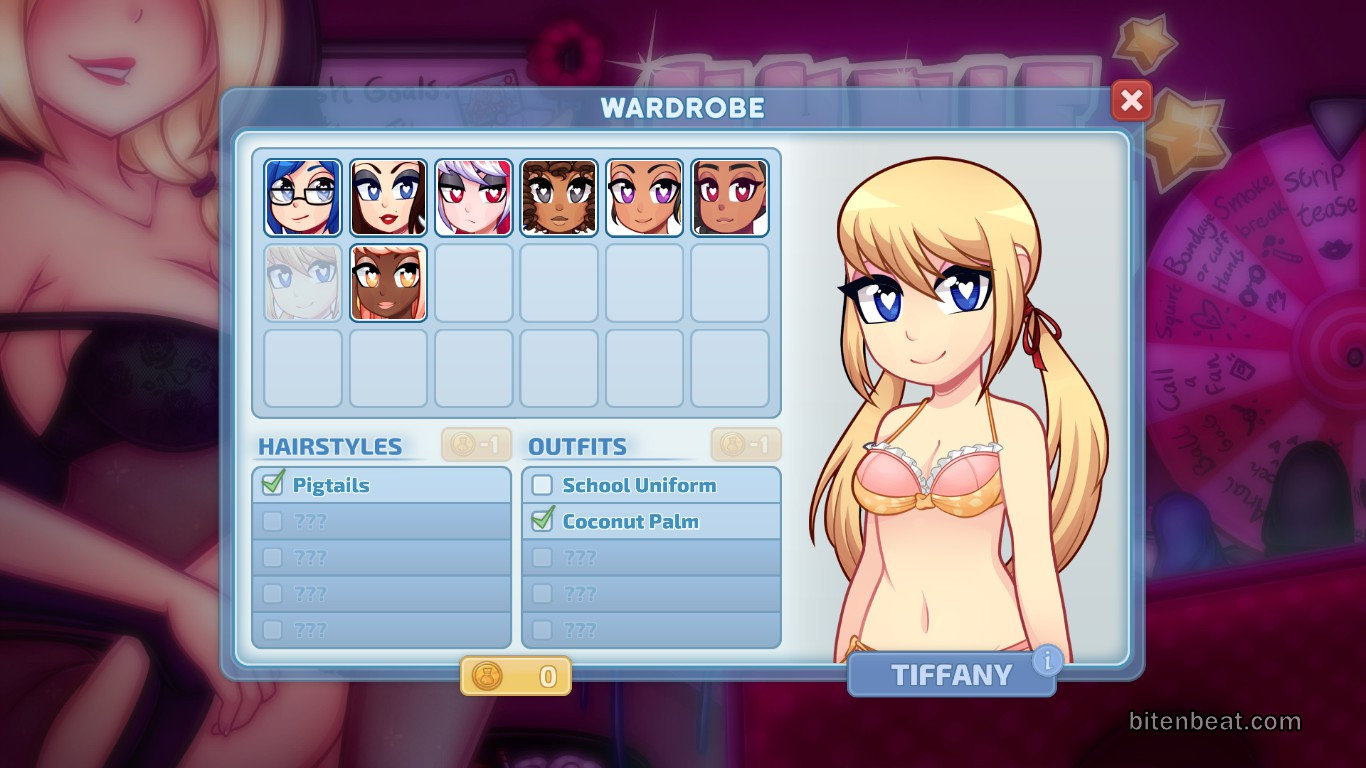
Task: Enable the School Uniform outfit checkbox
Action: tap(542, 485)
